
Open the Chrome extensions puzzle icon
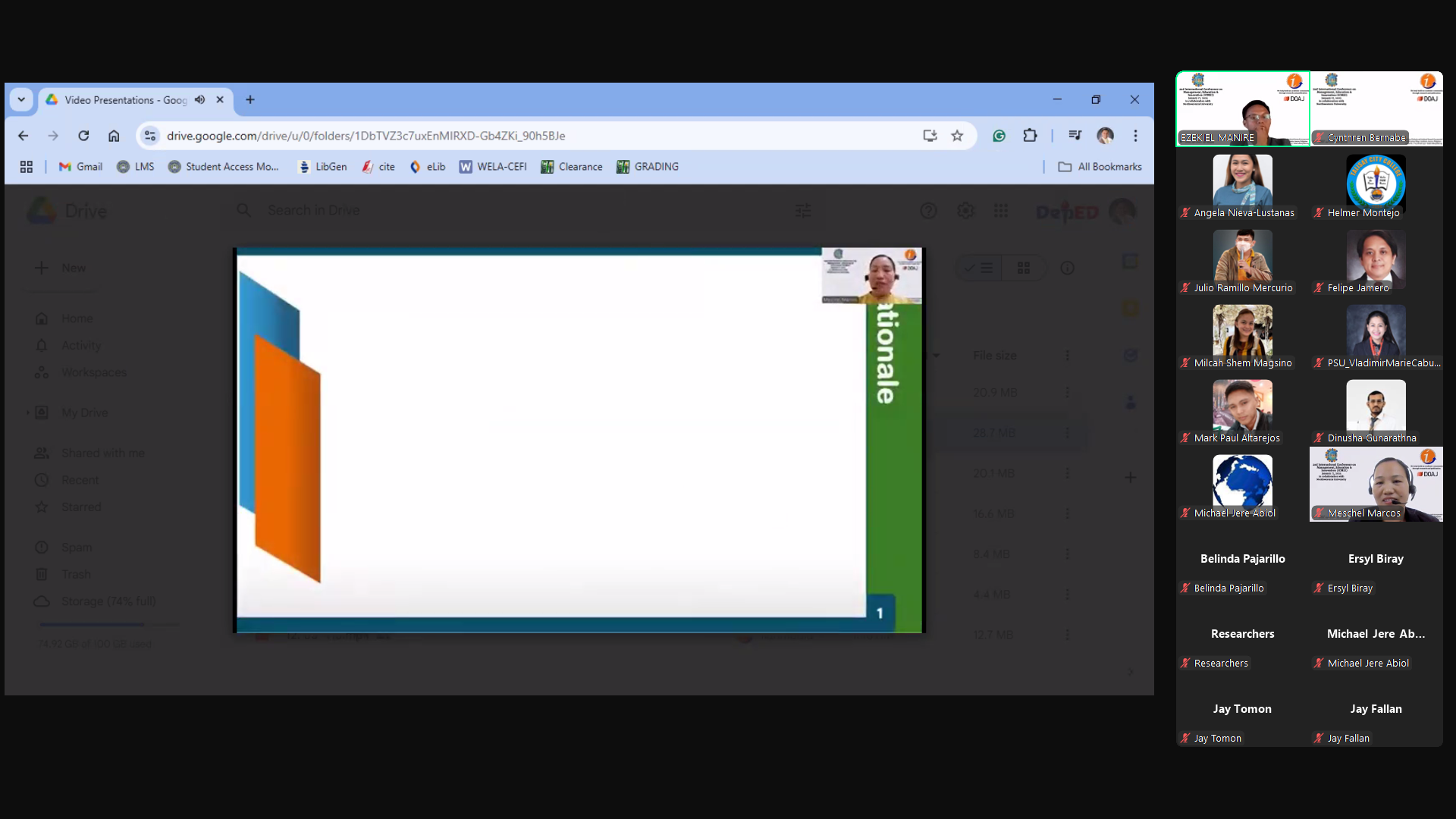(1030, 136)
